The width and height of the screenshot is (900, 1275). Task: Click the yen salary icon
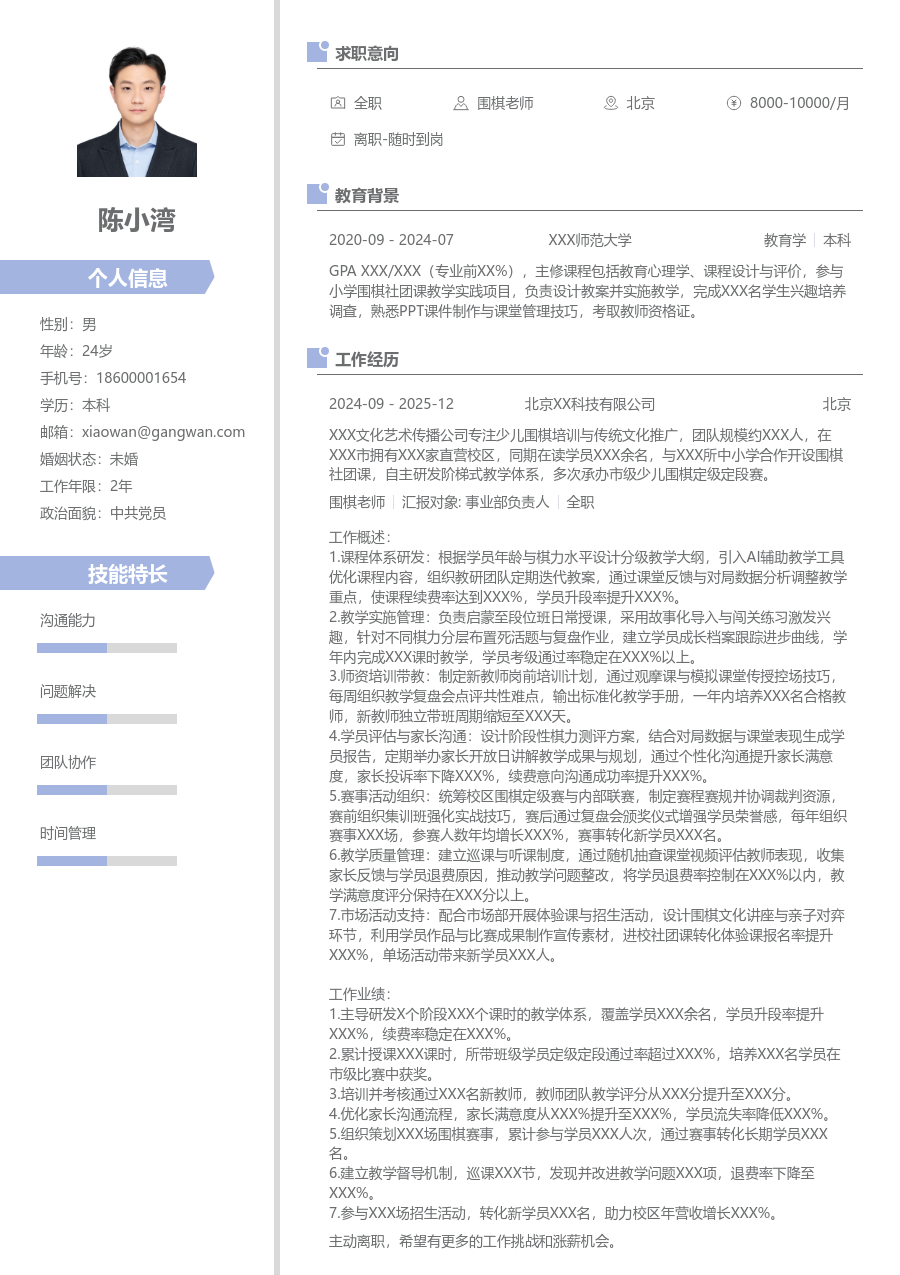click(733, 103)
